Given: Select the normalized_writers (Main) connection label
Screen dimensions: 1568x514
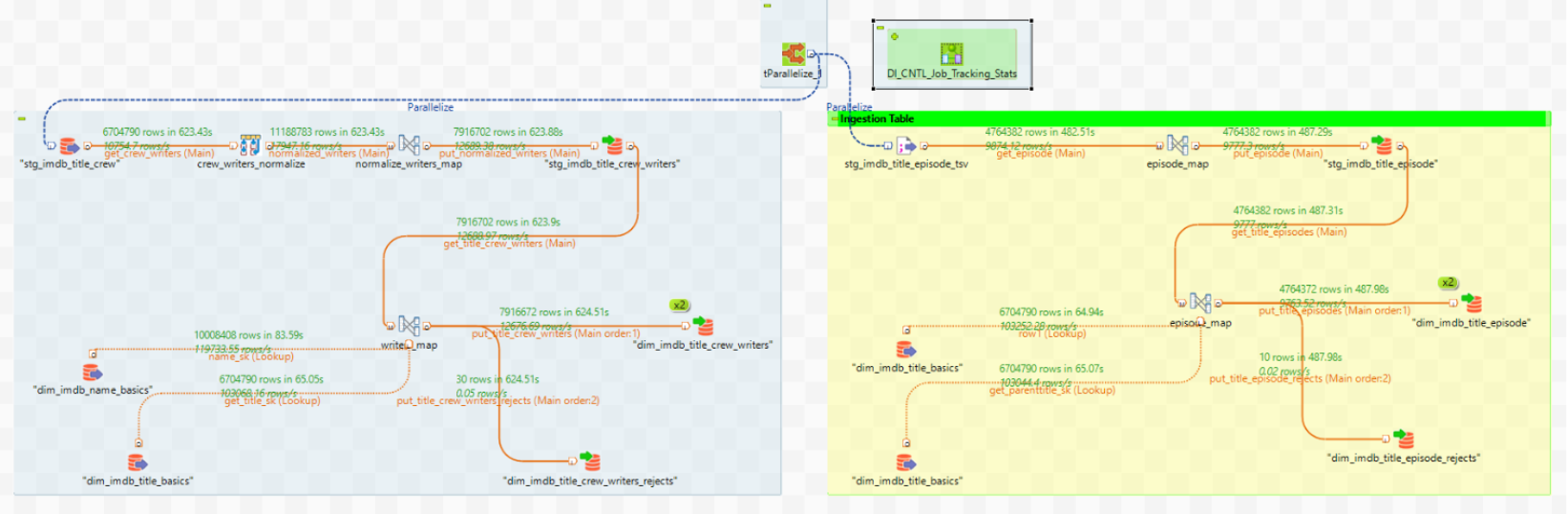Looking at the screenshot, I should tap(328, 153).
